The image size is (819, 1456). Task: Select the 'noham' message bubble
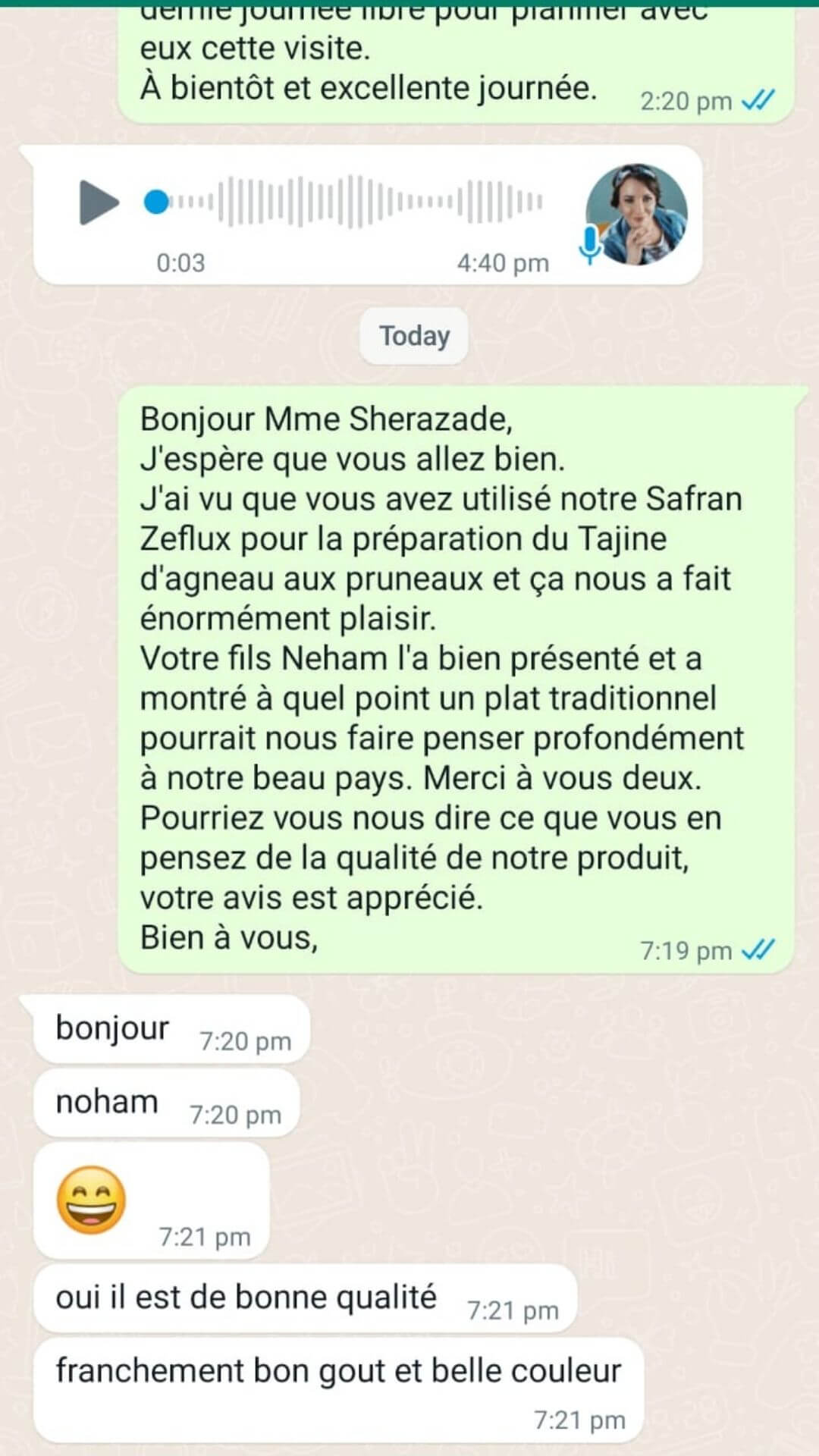[167, 1103]
